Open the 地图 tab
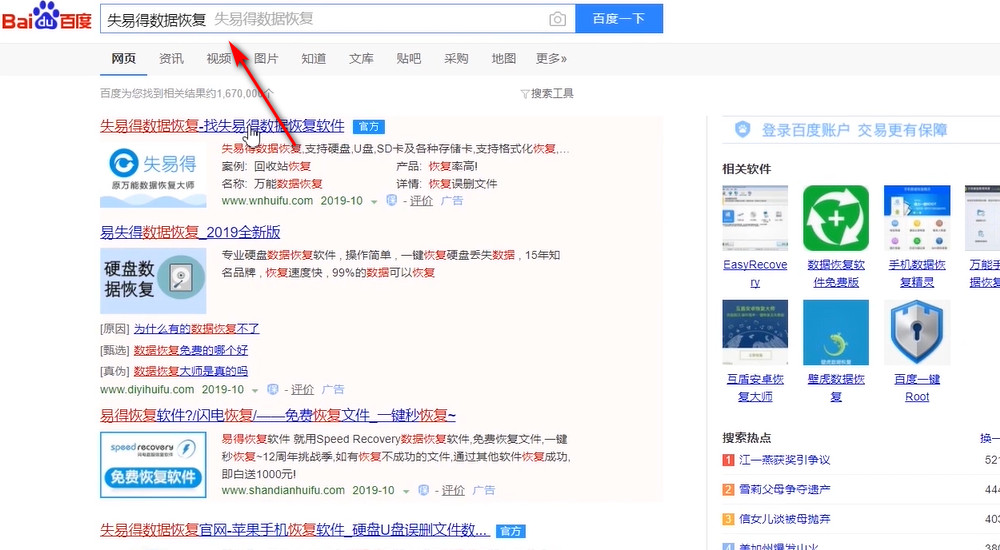Screen dimensions: 1000x550 (x=503, y=59)
